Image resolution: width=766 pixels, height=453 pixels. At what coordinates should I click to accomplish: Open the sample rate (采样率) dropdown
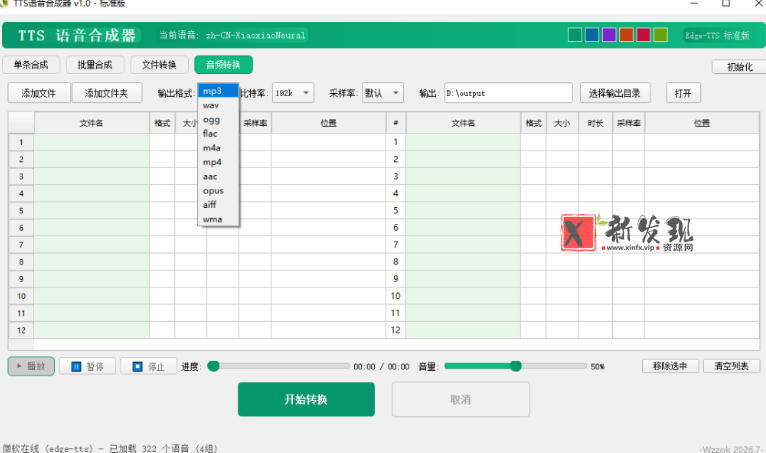coord(383,93)
